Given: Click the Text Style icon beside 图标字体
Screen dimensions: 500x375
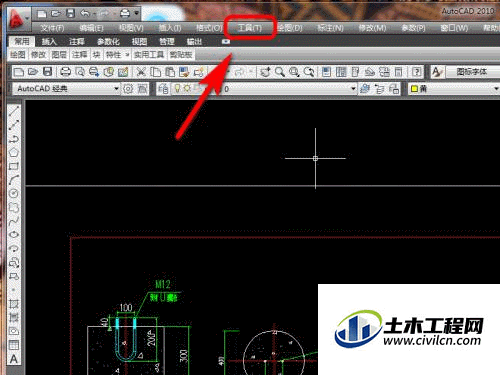Looking at the screenshot, I should [x=437, y=72].
